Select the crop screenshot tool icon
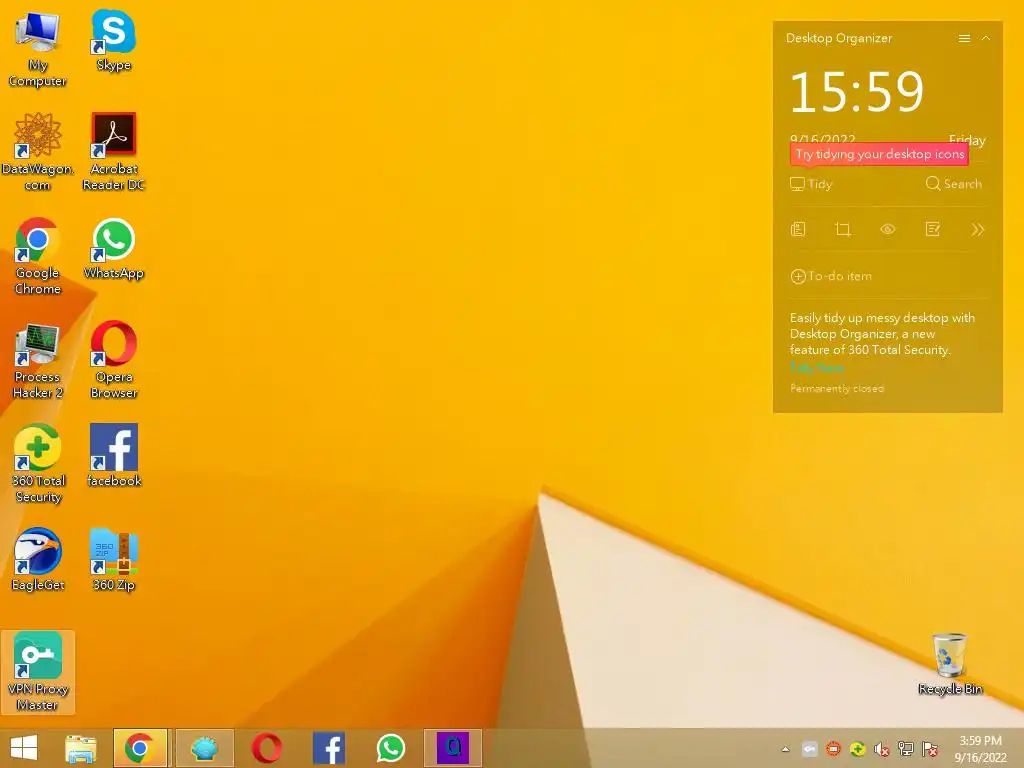The image size is (1024, 768). click(x=843, y=229)
